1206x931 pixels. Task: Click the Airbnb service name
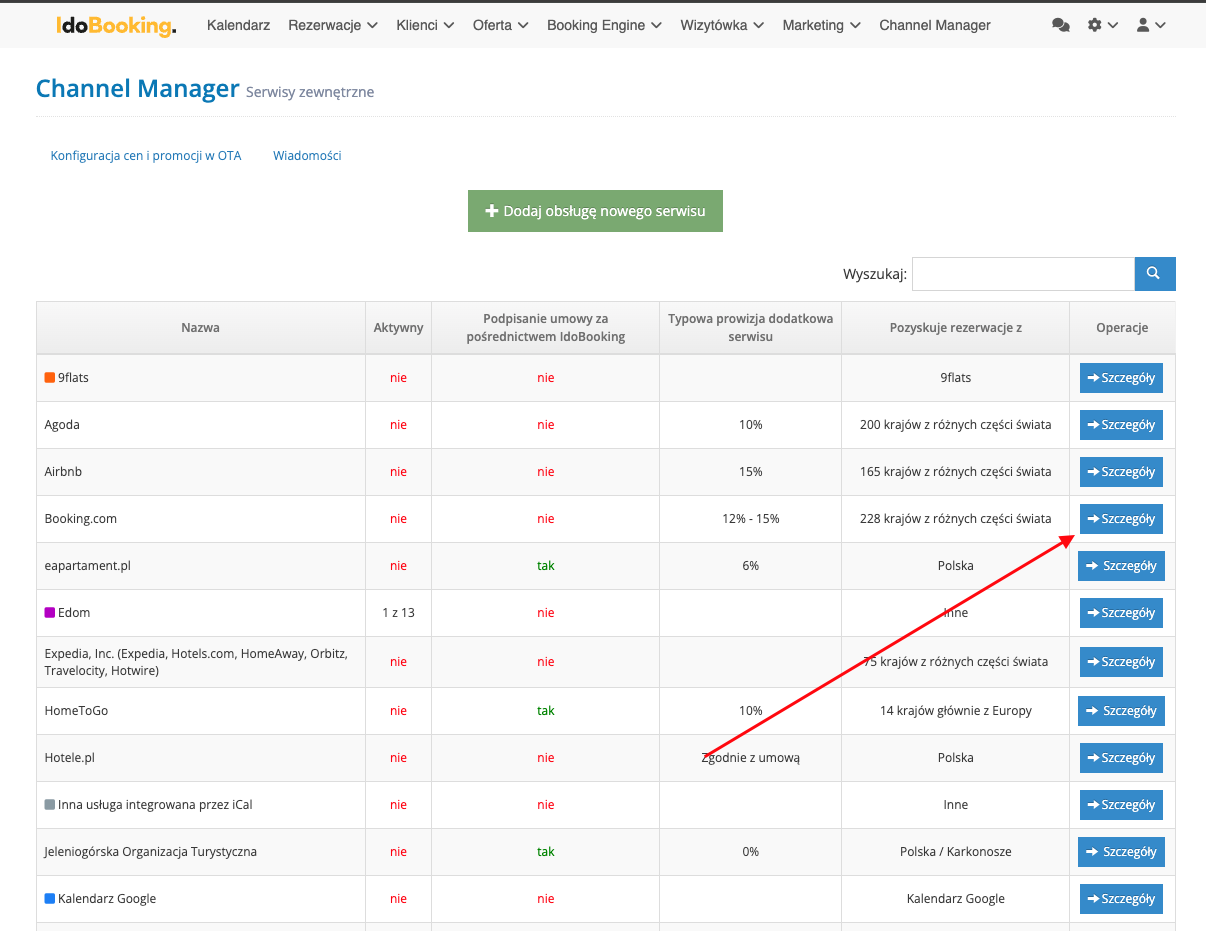[x=63, y=472]
